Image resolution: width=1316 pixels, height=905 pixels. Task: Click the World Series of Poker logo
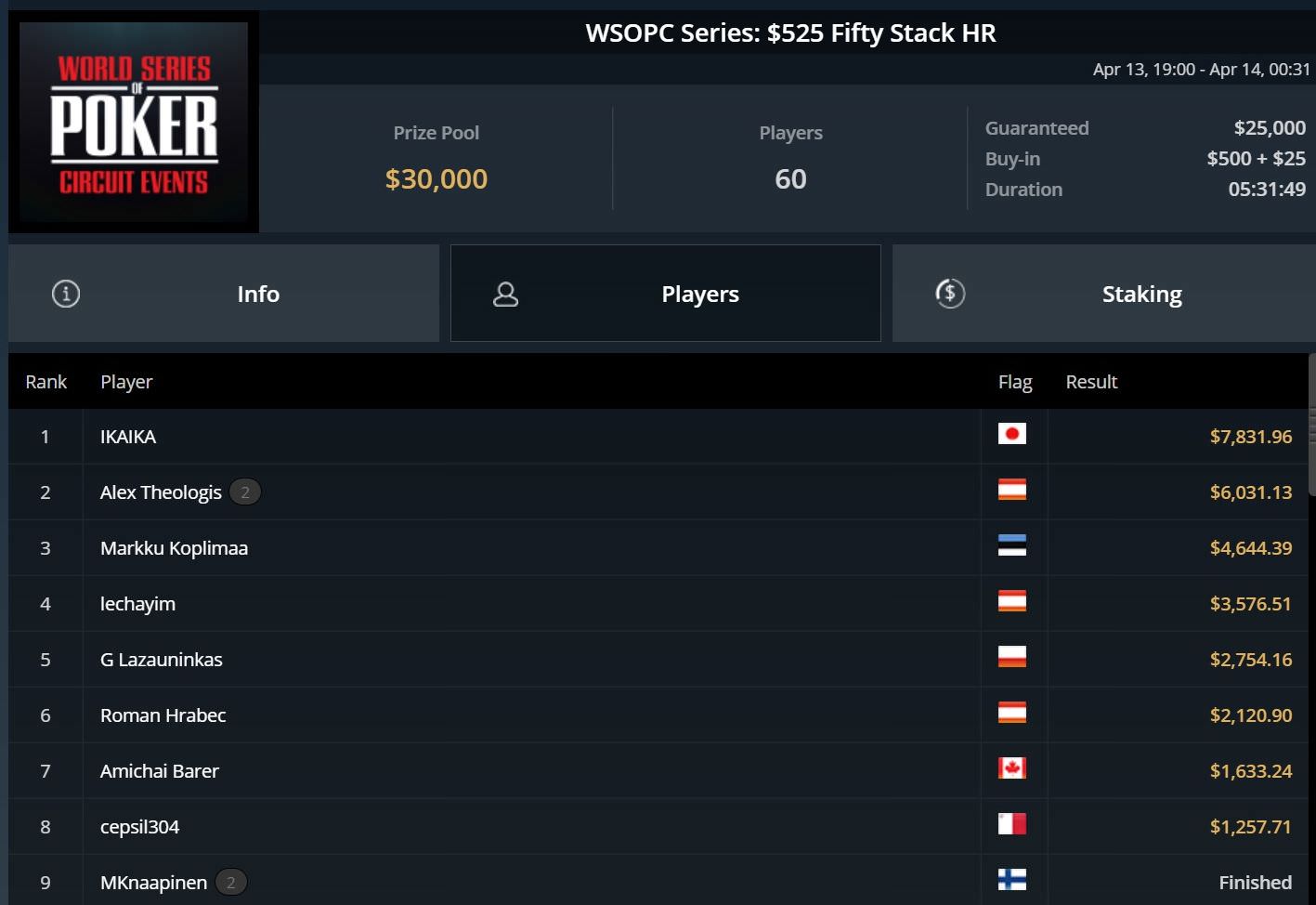[134, 122]
